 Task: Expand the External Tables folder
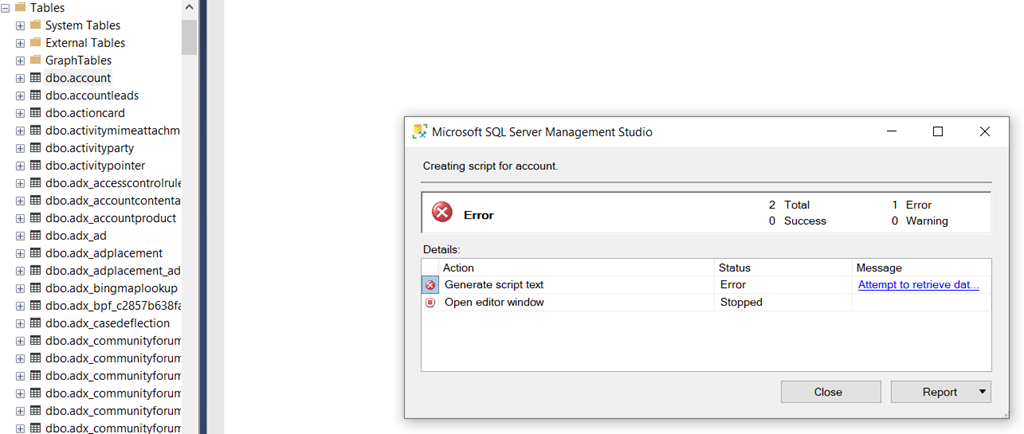pos(20,43)
